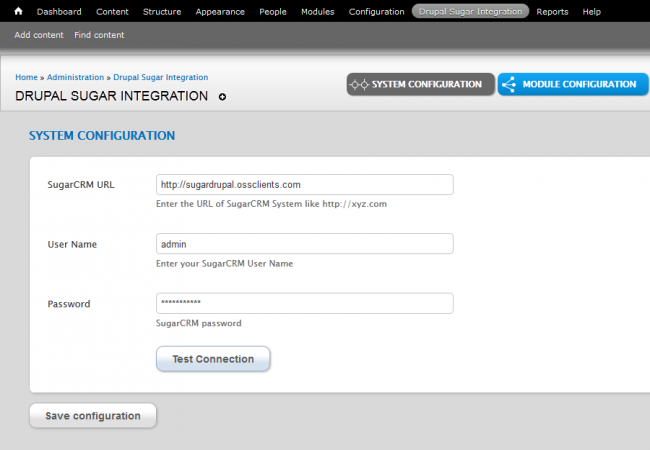Image resolution: width=650 pixels, height=450 pixels.
Task: Click the System Configuration section heading
Action: click(x=102, y=135)
